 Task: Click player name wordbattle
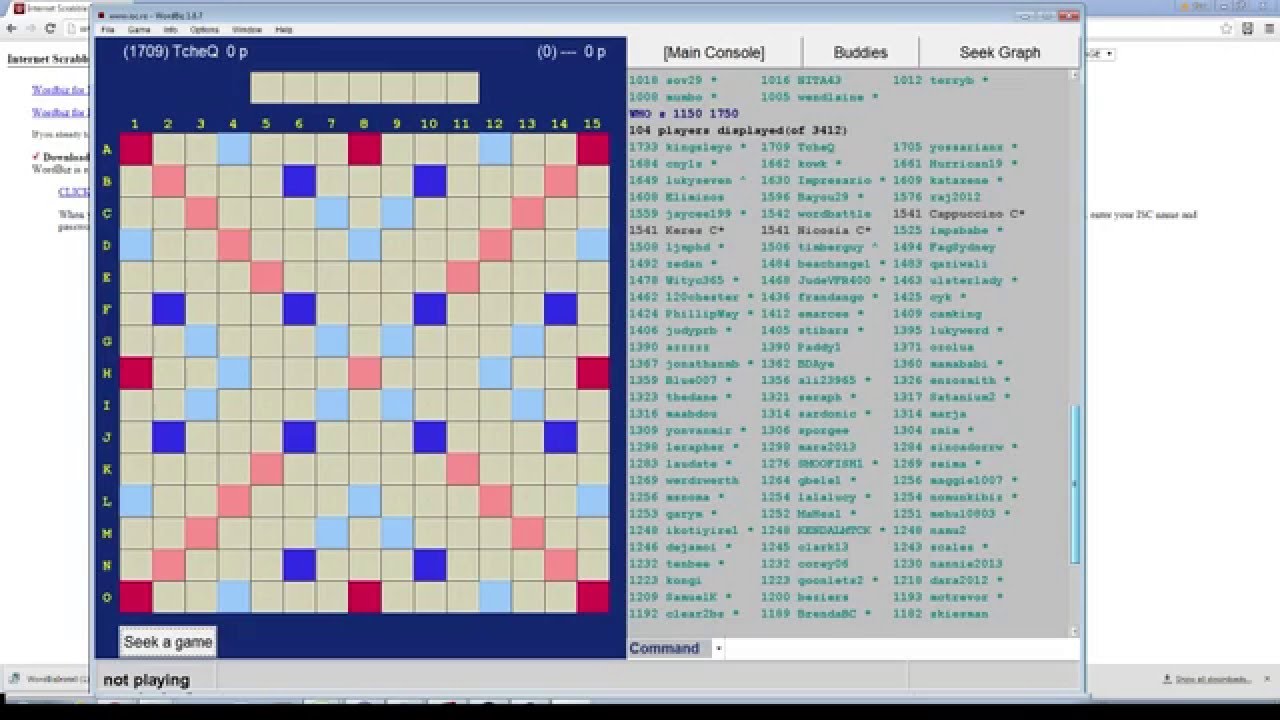pyautogui.click(x=836, y=213)
